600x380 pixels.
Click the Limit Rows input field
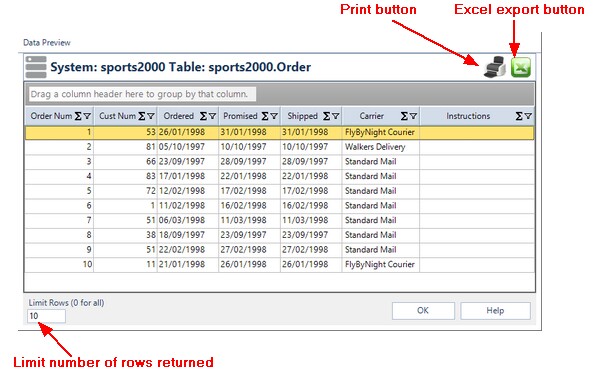[x=46, y=316]
